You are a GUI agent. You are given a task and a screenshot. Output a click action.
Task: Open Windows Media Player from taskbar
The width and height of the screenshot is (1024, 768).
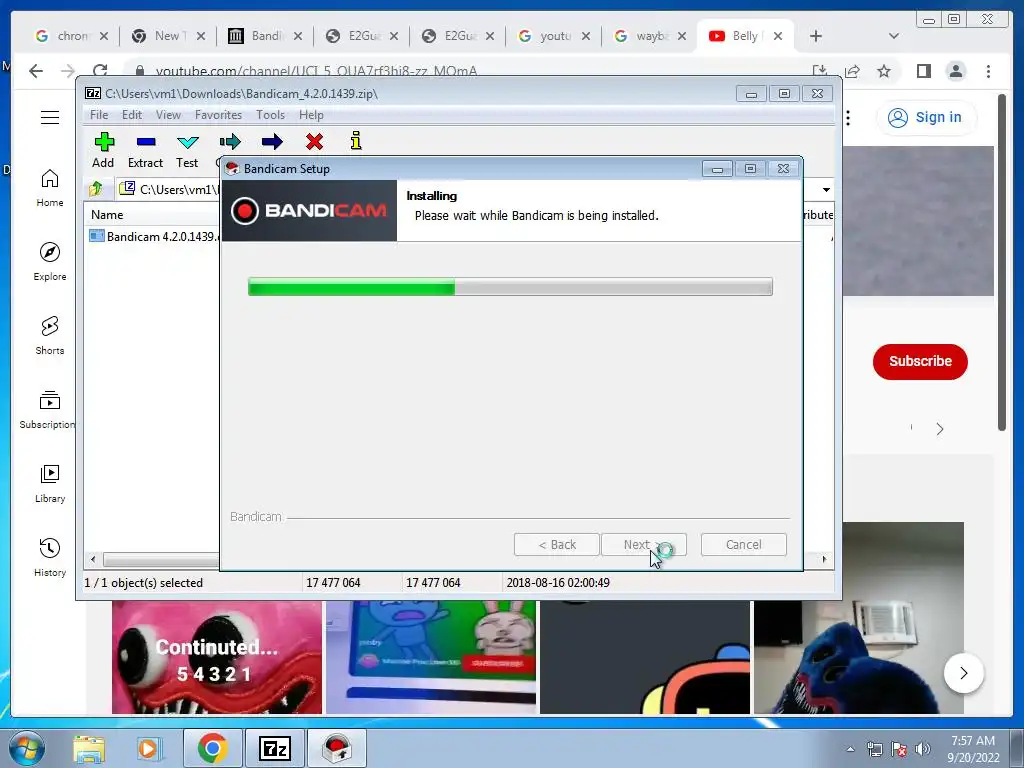148,748
